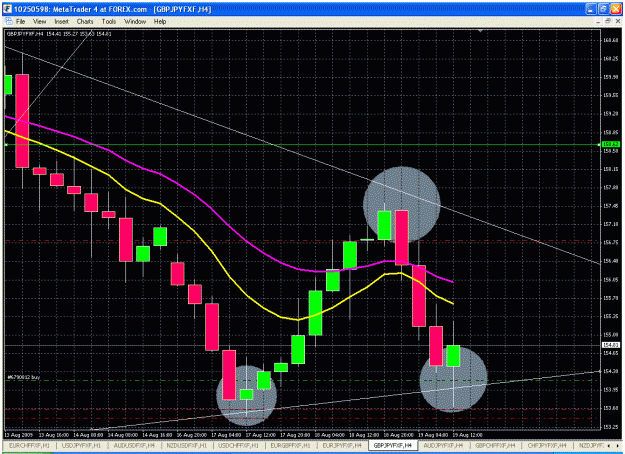This screenshot has width=625, height=454.
Task: Click the chart shift triangle marker at top
Action: [x=480, y=30]
